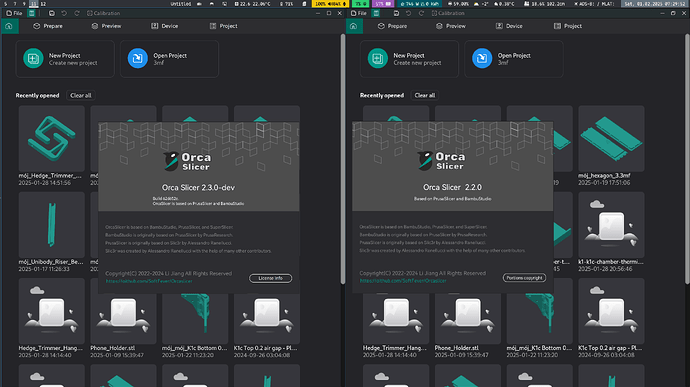Open the mój_Hedge_Trimmer recent project thumbnail
The image size is (690, 387).
[51, 139]
